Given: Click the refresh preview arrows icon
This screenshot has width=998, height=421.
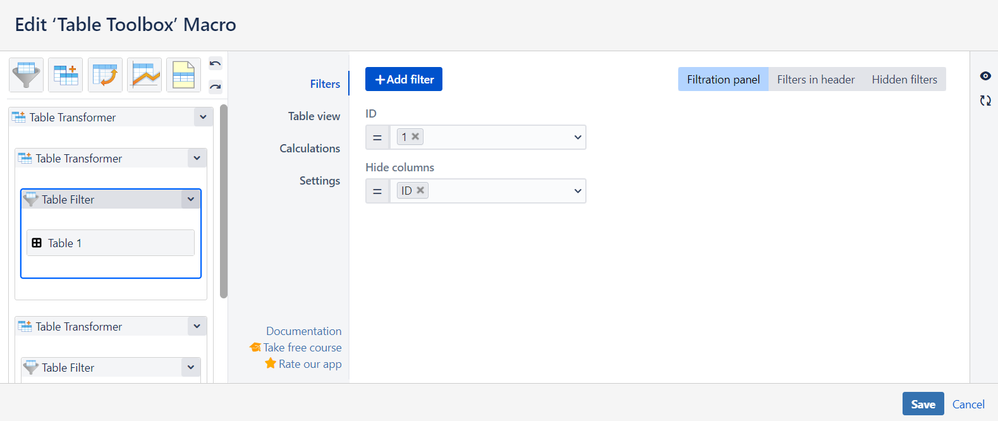Looking at the screenshot, I should pos(985,100).
